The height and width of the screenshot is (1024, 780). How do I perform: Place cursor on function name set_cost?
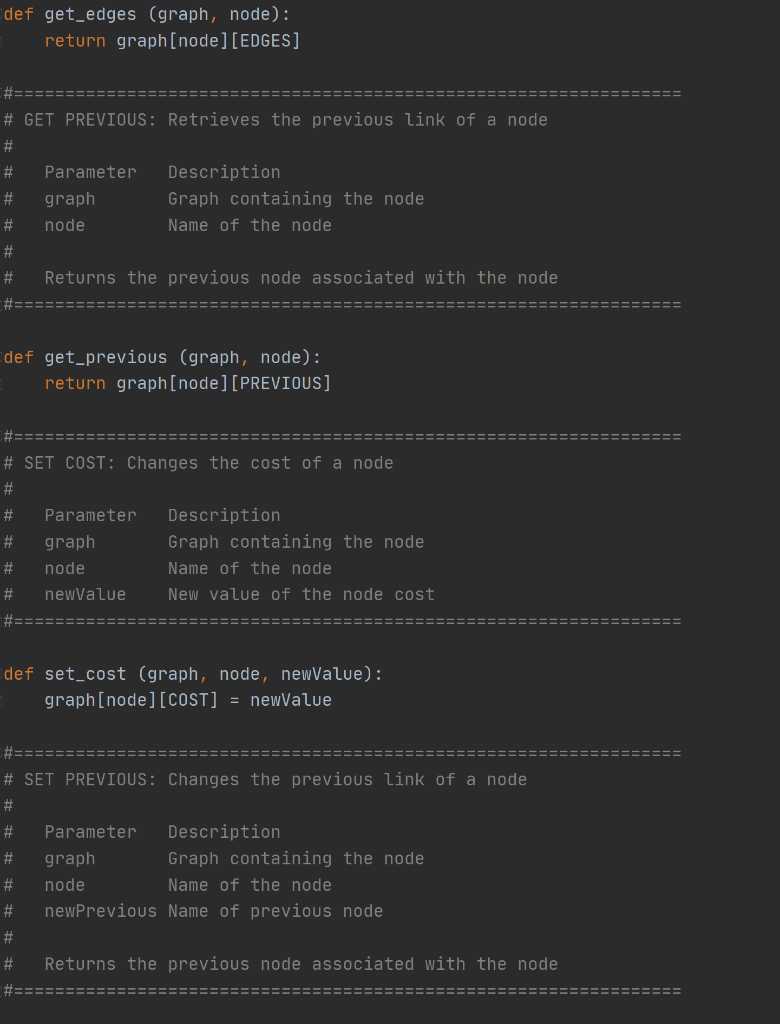(86, 674)
